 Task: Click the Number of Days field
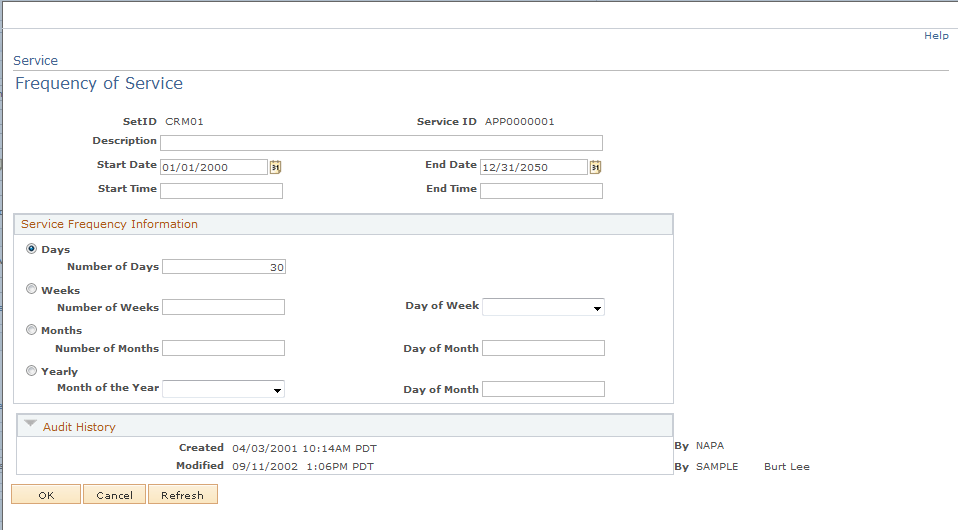click(224, 267)
